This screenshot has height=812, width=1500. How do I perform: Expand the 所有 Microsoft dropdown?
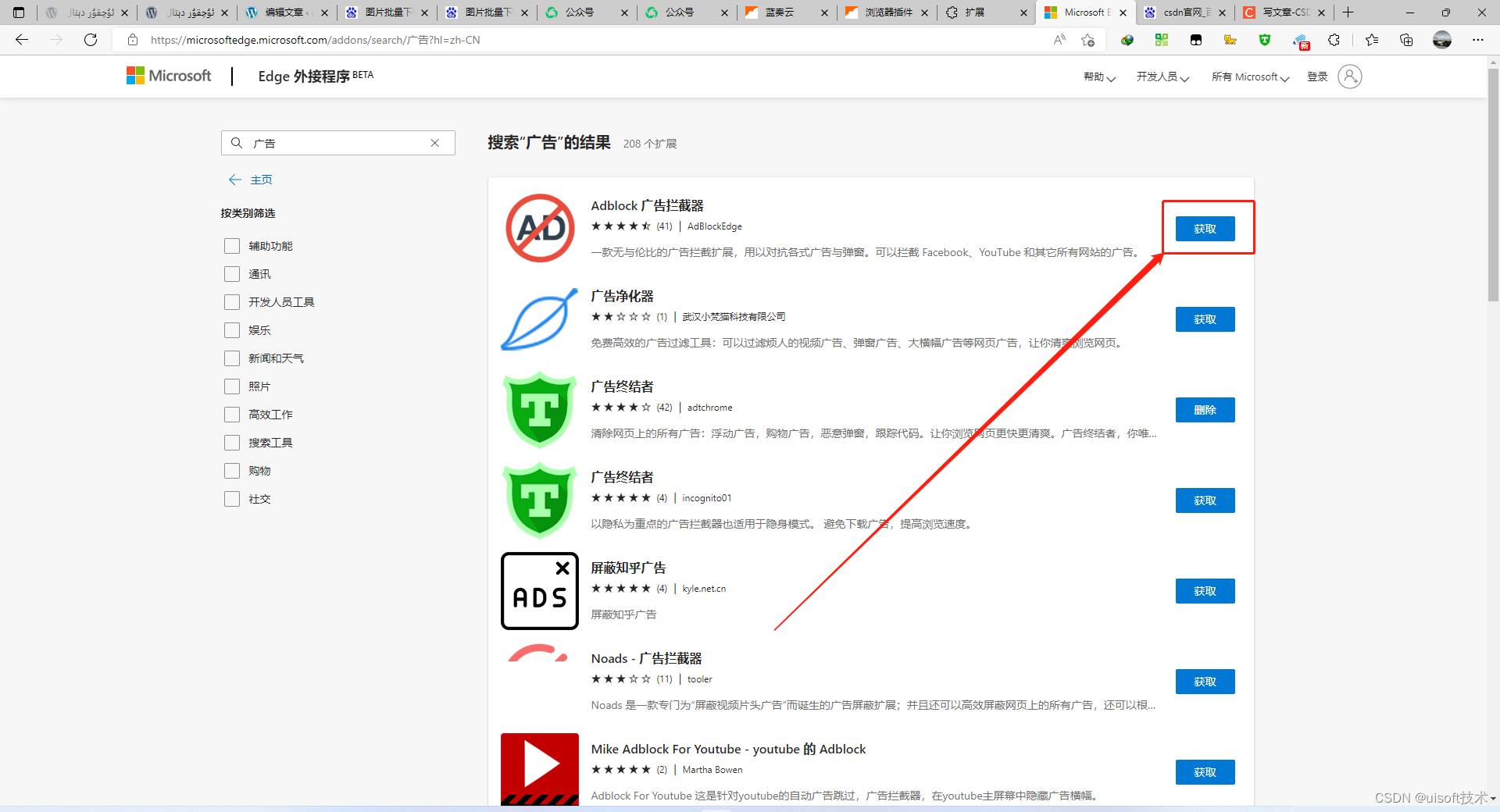coord(1250,77)
